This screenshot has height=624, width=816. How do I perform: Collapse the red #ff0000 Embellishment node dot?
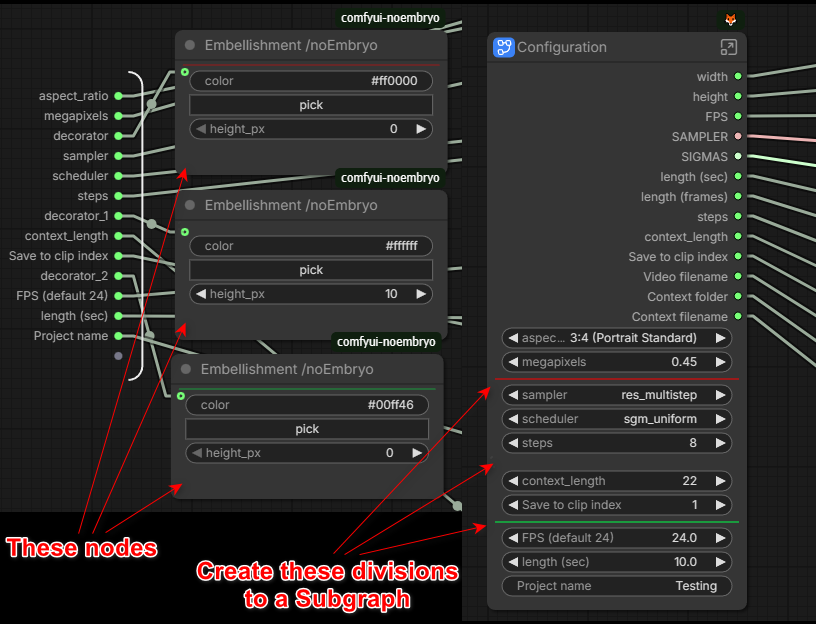coord(190,45)
